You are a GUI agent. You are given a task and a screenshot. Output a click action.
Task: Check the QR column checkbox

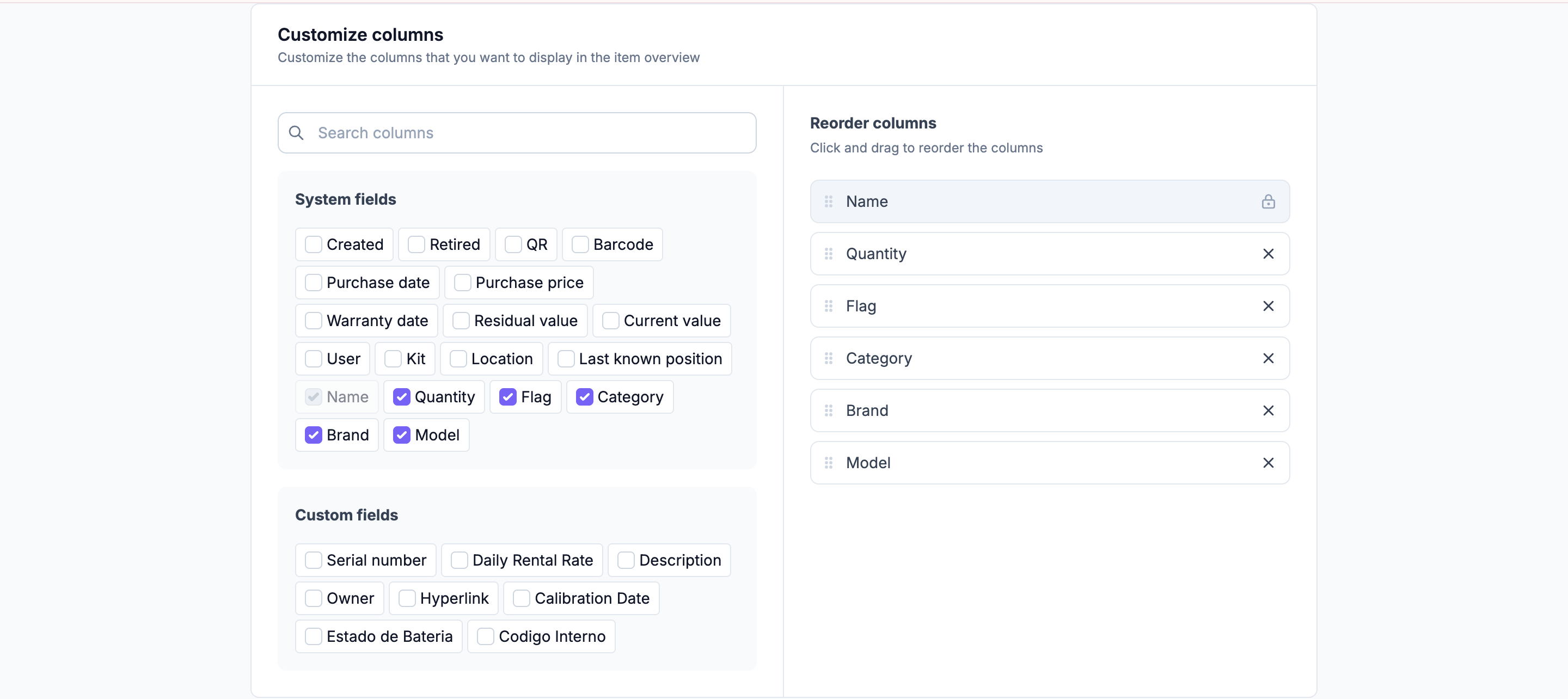pyautogui.click(x=513, y=245)
